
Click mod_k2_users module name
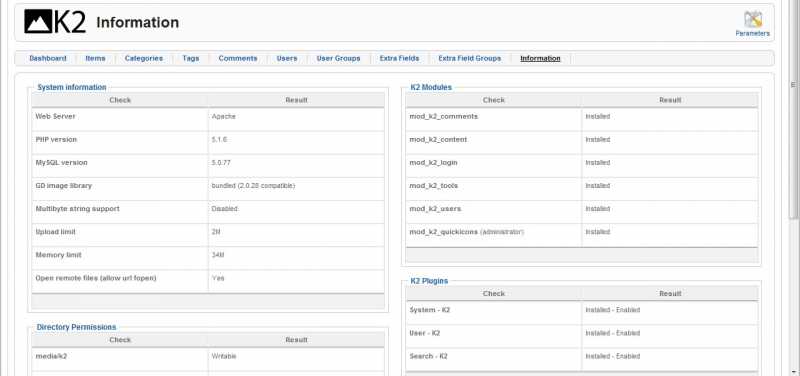tap(435, 209)
